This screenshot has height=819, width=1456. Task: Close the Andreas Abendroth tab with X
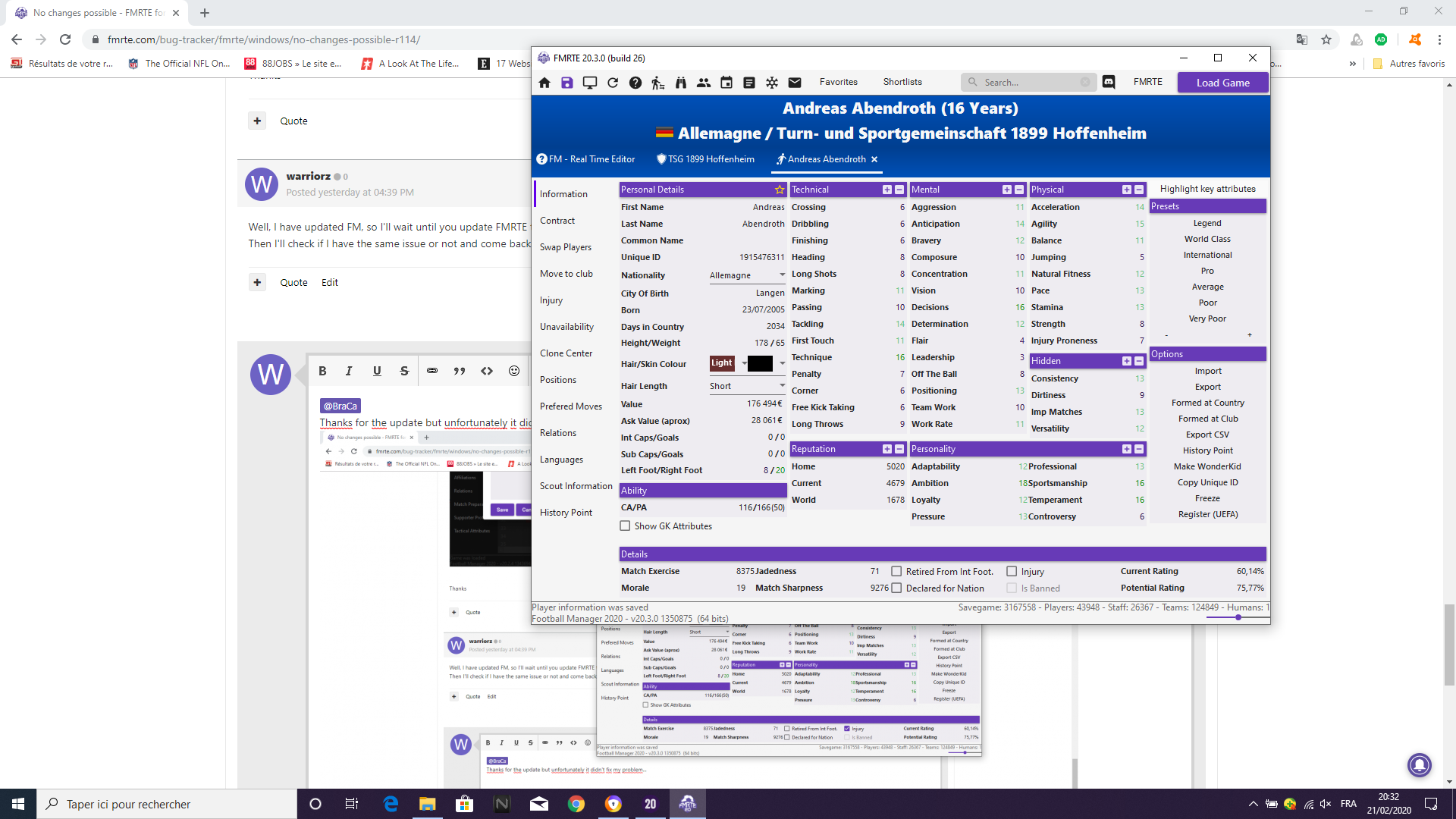coord(874,159)
